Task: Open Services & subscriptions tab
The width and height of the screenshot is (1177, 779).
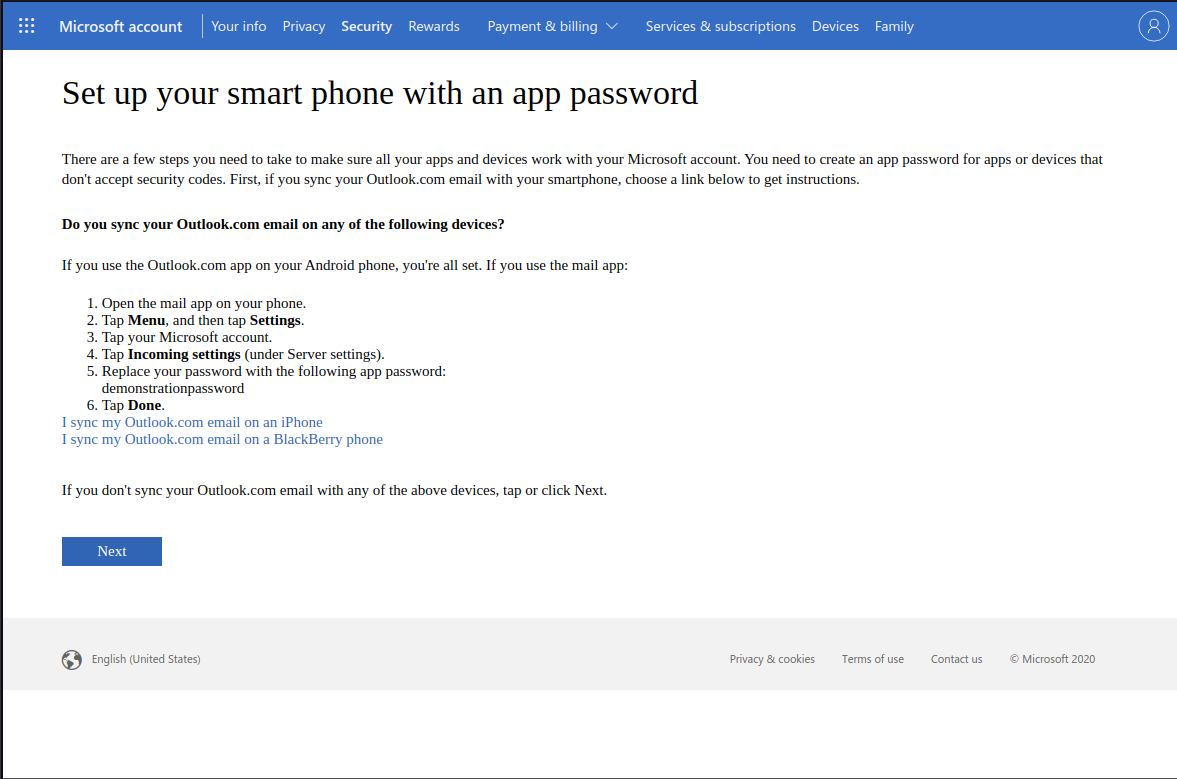Action: tap(721, 26)
